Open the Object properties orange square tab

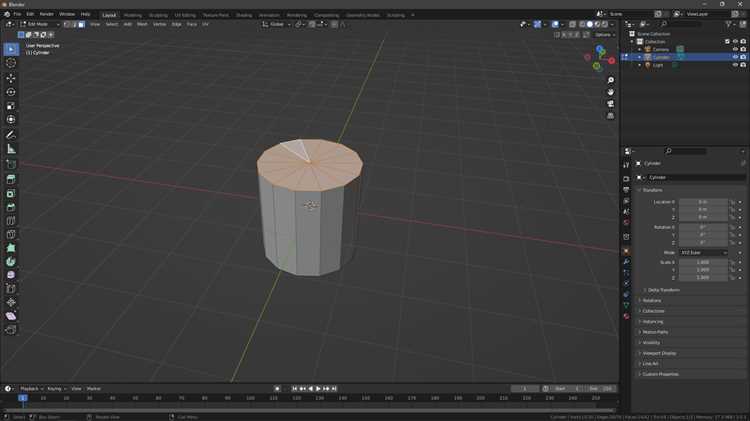626,251
